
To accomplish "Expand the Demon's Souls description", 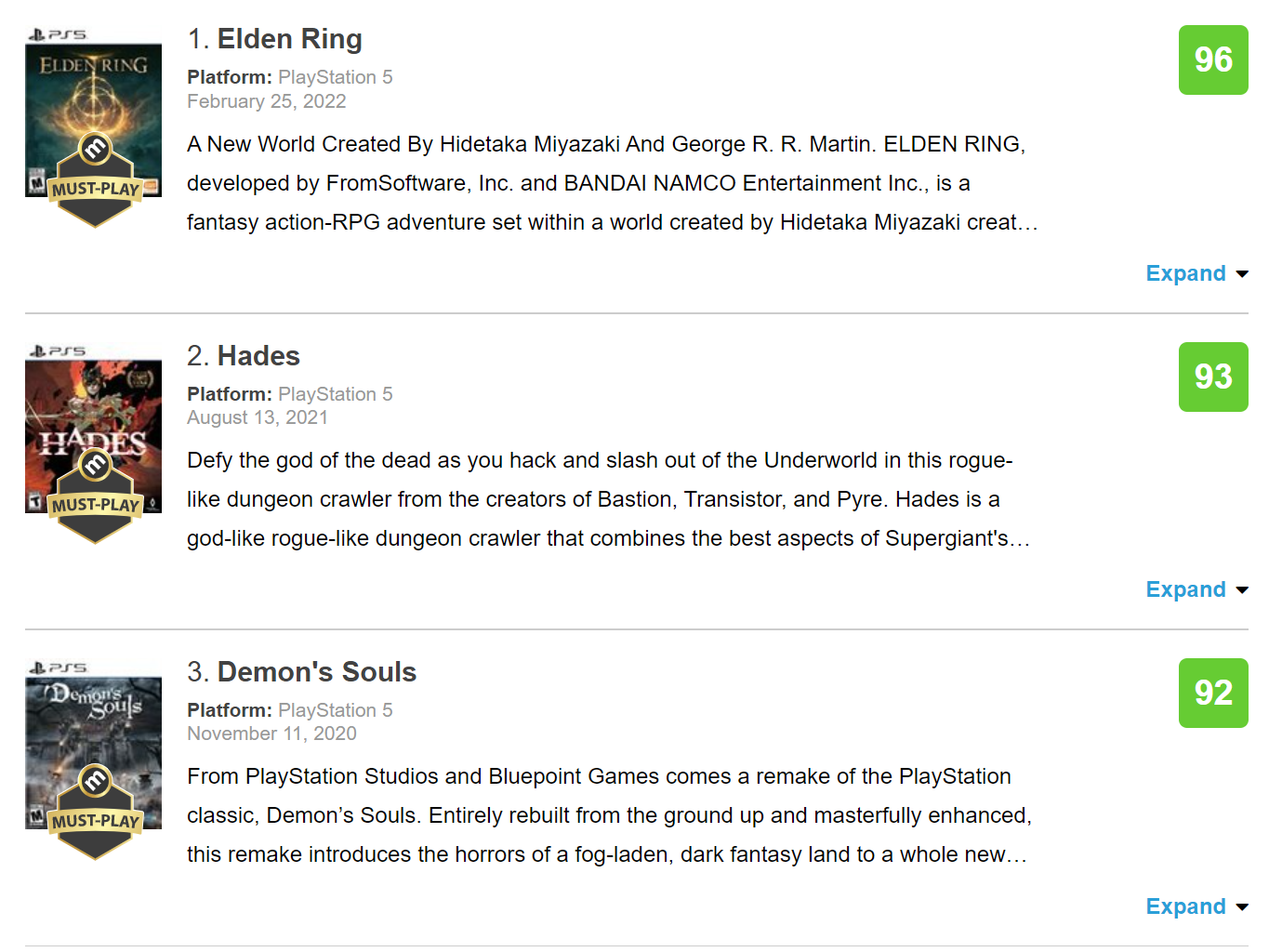I will point(1195,906).
